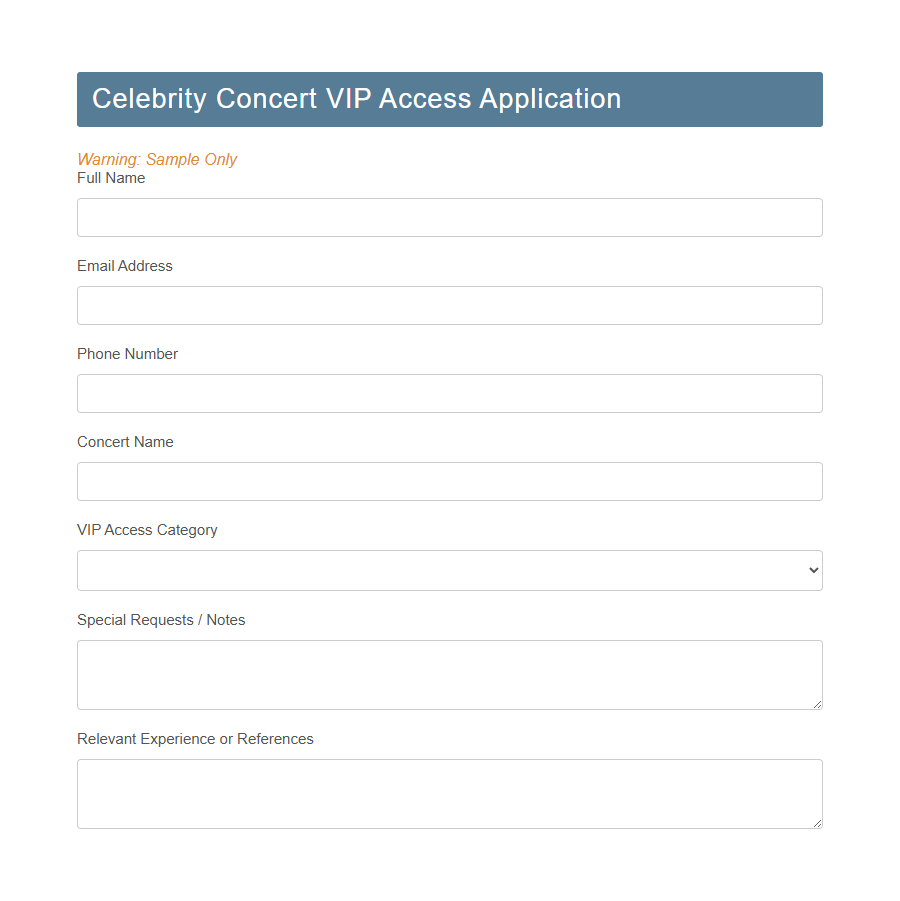Image resolution: width=900 pixels, height=901 pixels.
Task: Click the Concert Name input field
Action: [450, 481]
